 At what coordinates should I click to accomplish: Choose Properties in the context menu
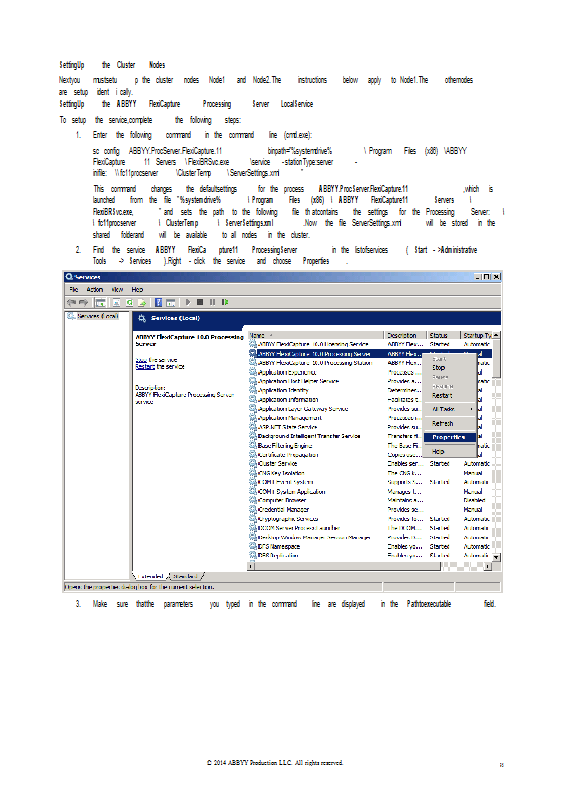449,437
